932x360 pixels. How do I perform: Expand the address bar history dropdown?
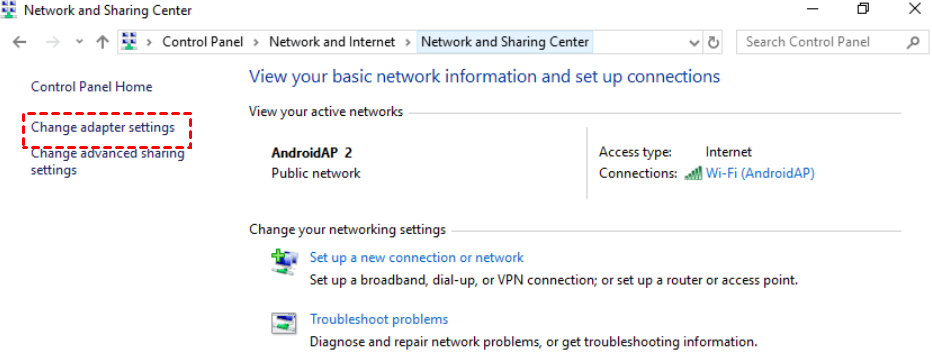point(693,42)
